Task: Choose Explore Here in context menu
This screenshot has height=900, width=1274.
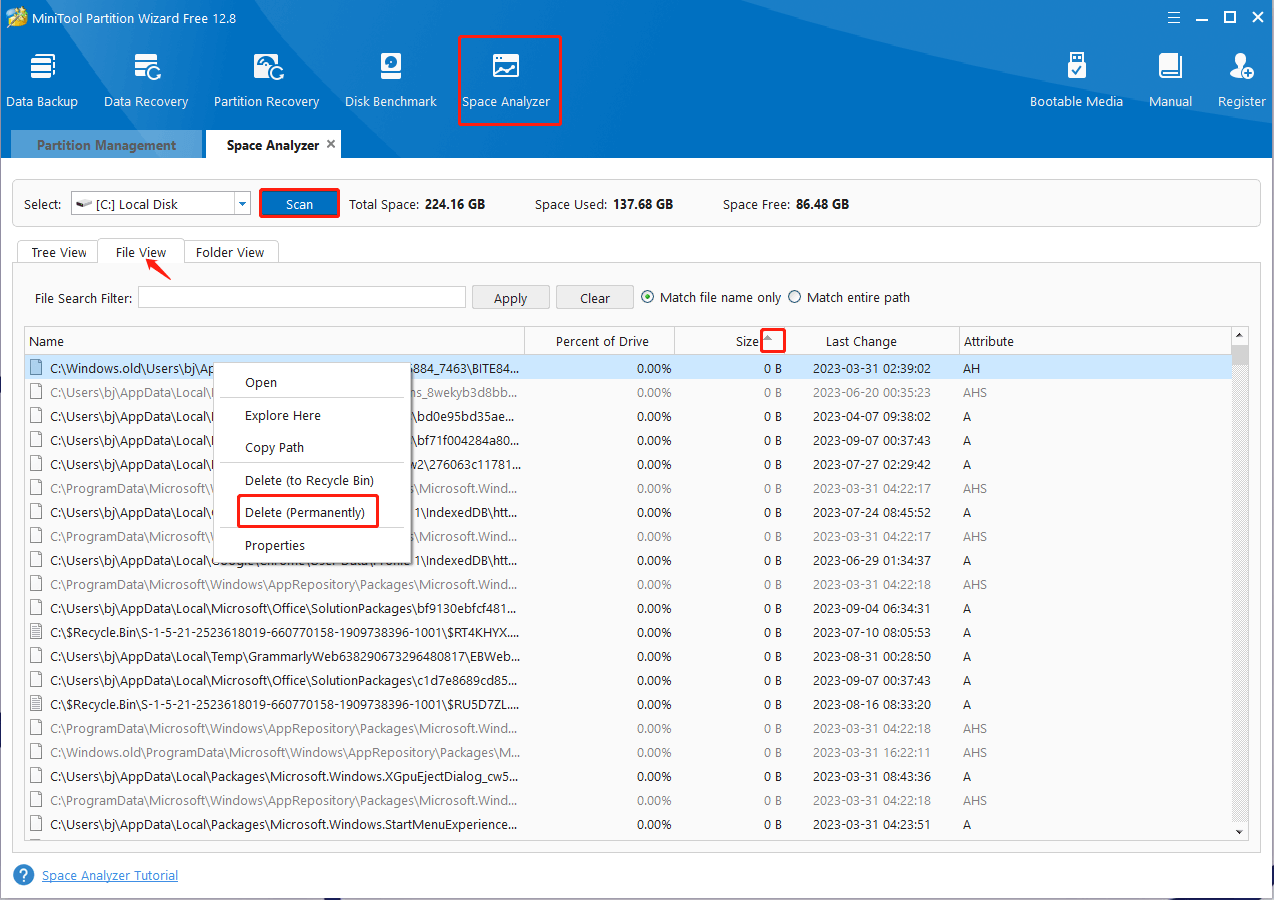Action: 312,415
